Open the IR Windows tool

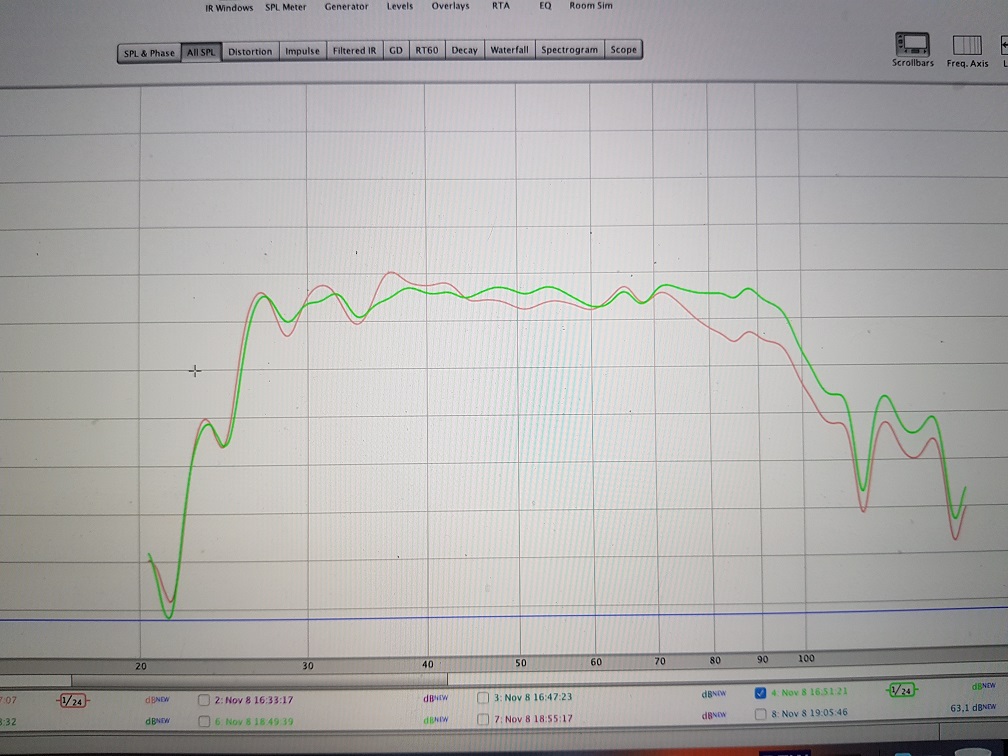pos(229,7)
